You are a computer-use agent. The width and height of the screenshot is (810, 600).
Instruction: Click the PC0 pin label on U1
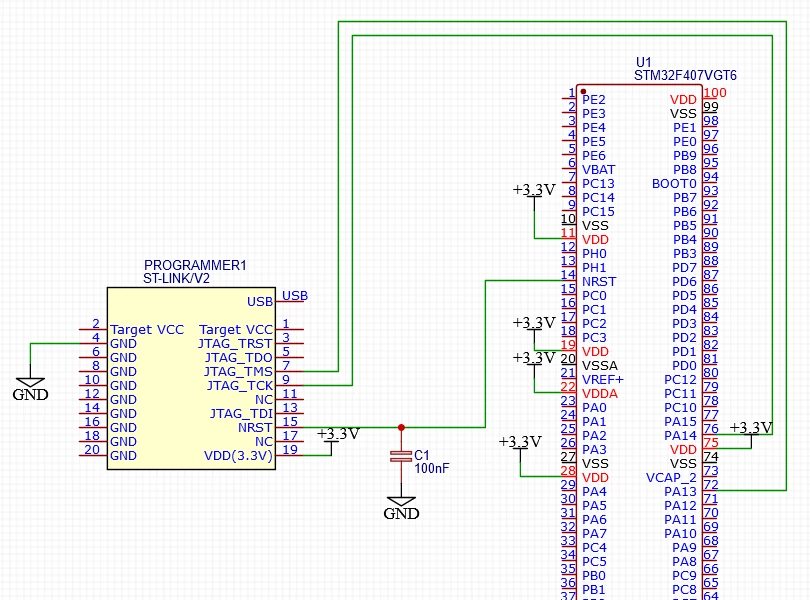pyautogui.click(x=594, y=296)
